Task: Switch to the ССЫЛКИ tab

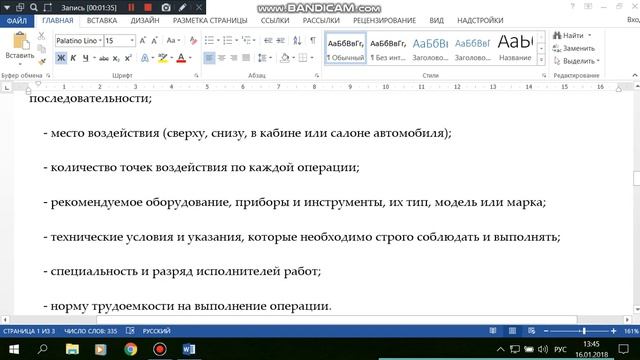Action: (275, 20)
